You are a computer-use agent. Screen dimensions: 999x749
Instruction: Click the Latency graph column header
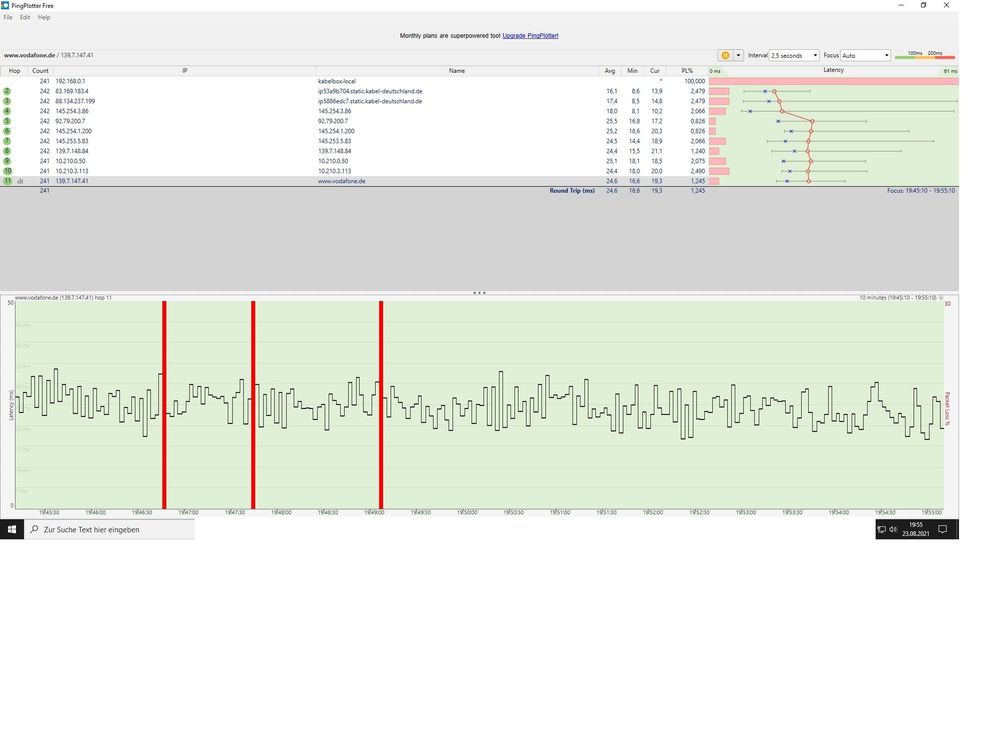833,70
